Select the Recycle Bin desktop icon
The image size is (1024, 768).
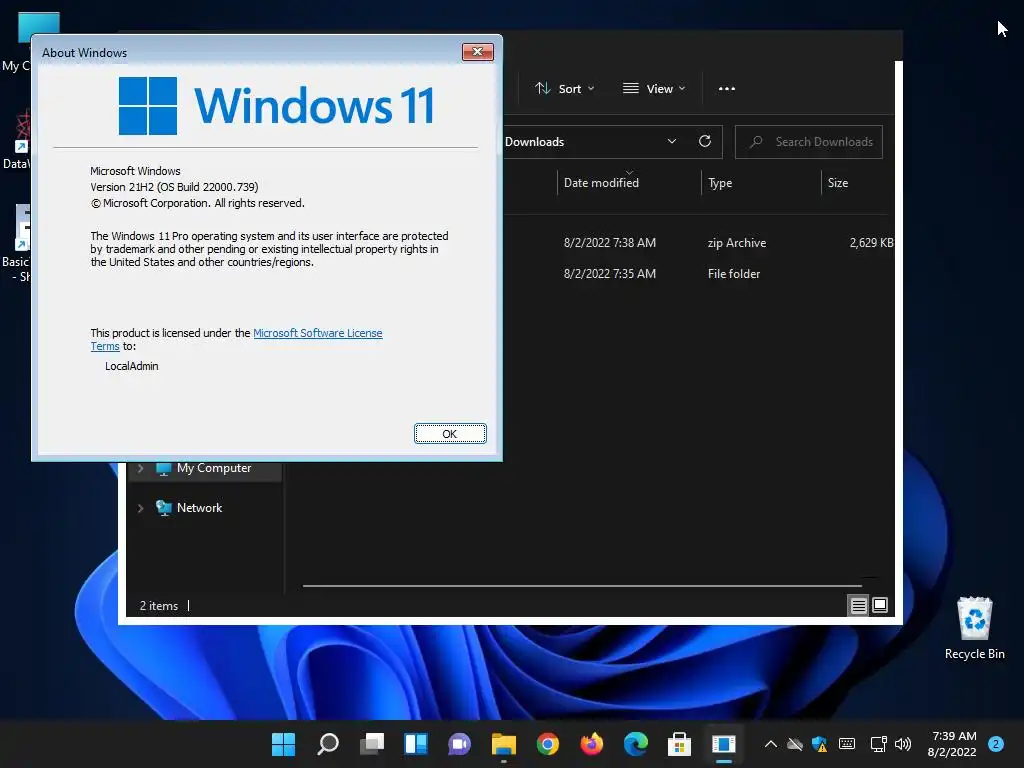click(974, 628)
